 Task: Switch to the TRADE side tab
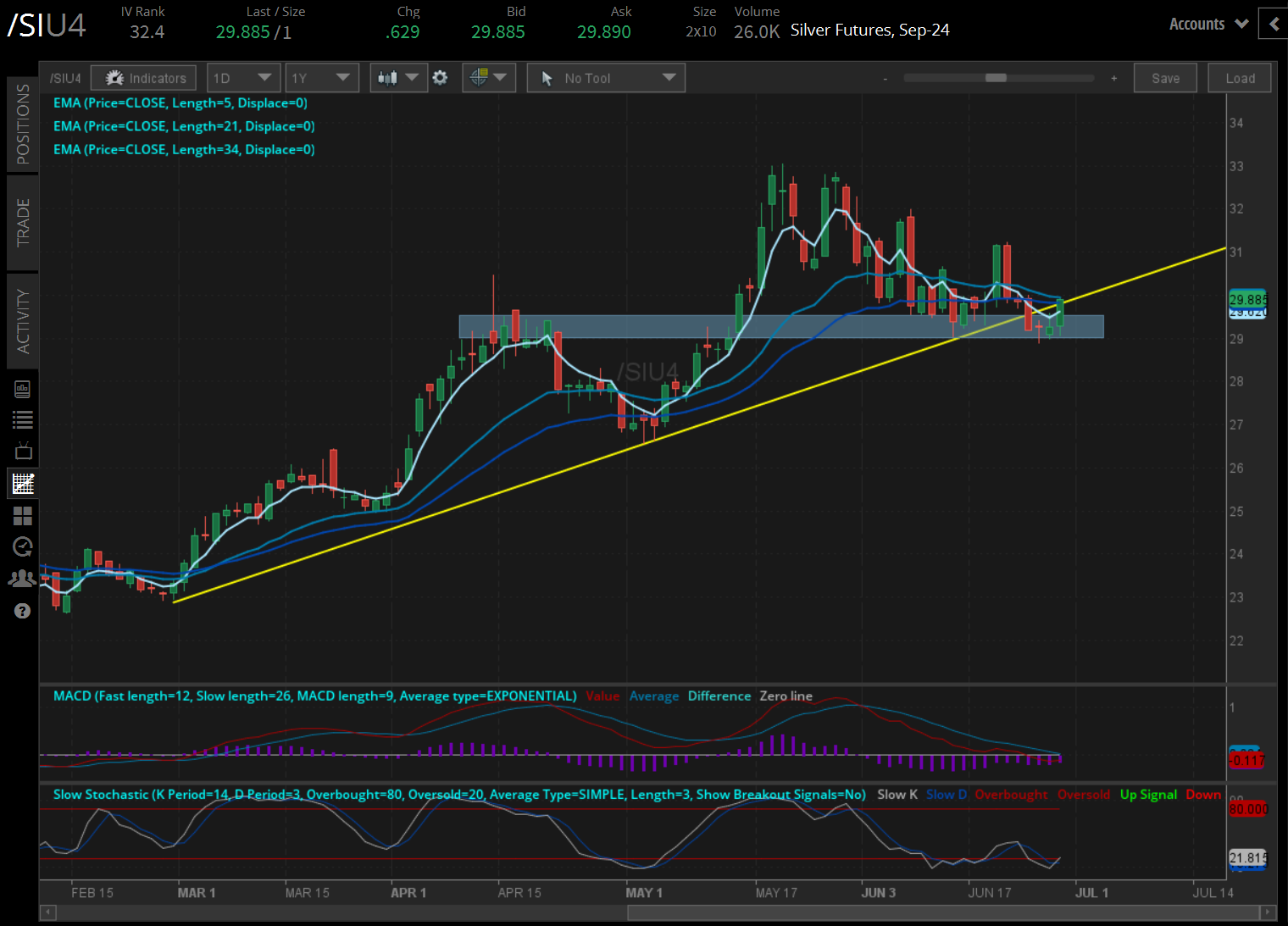coord(23,222)
